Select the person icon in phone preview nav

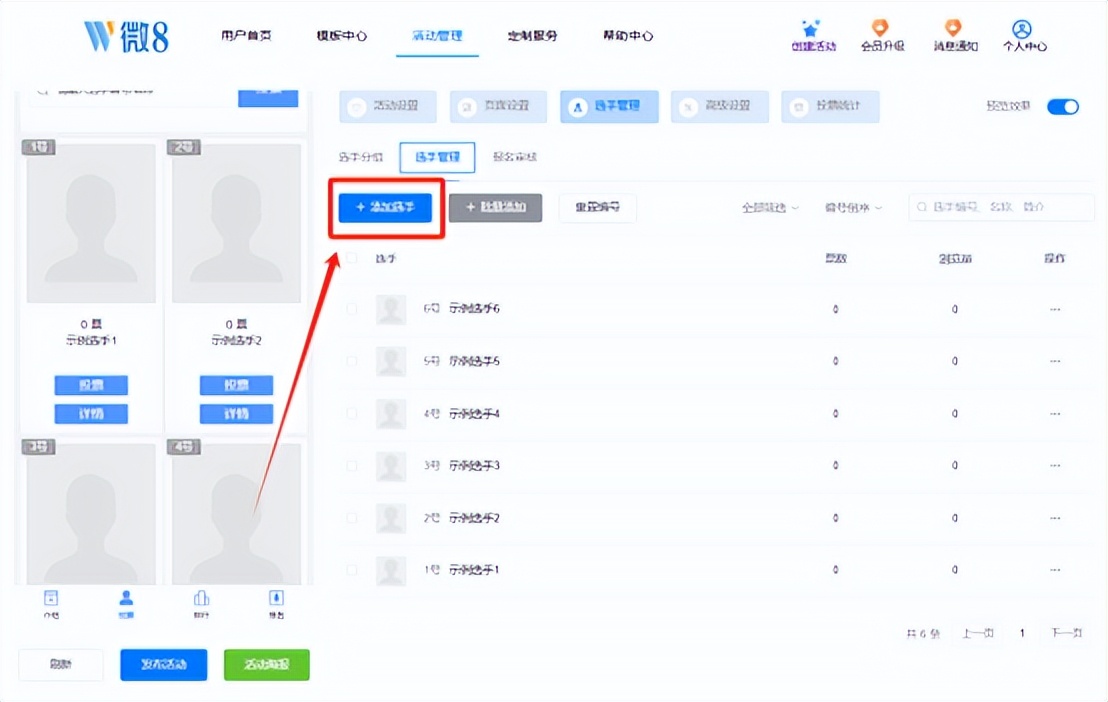(x=126, y=599)
